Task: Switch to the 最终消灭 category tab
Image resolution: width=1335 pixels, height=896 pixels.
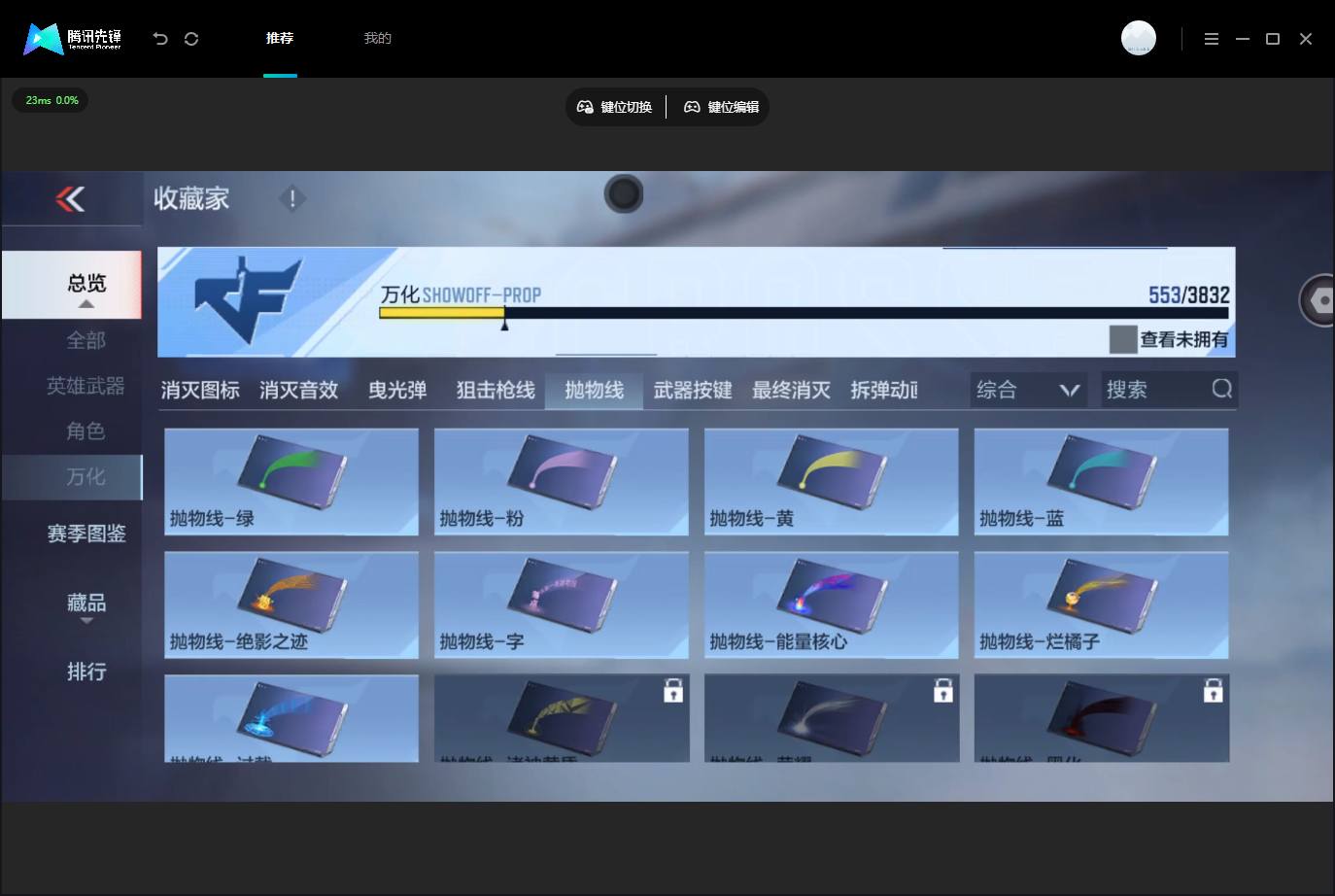Action: (791, 390)
